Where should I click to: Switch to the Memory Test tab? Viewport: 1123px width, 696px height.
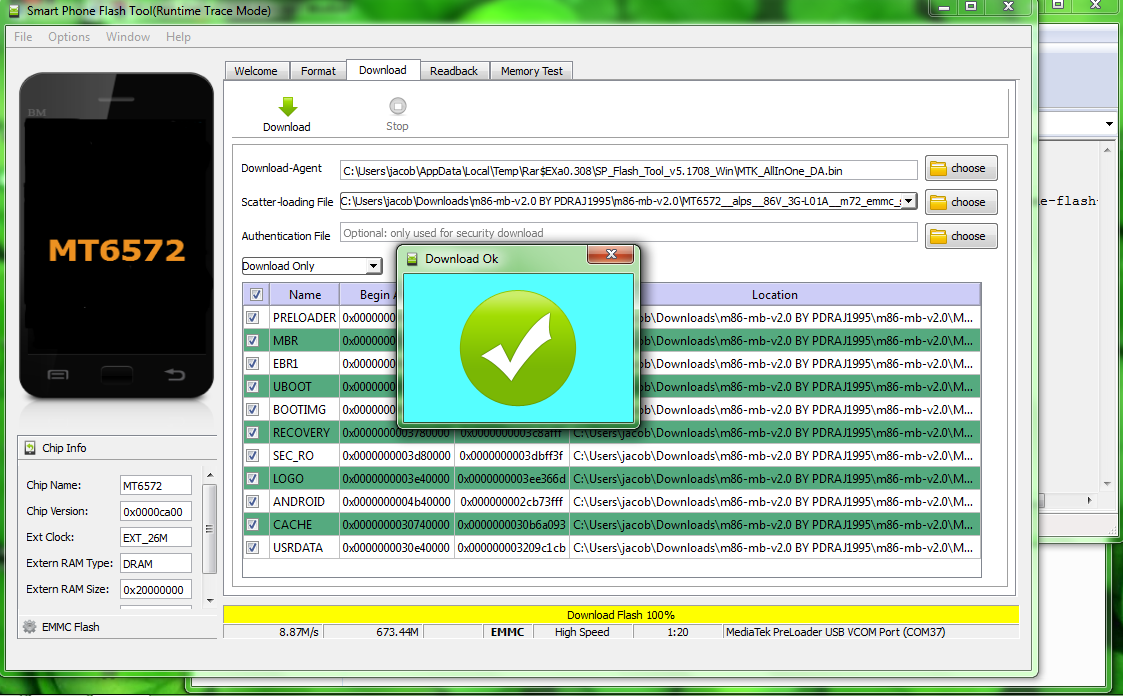click(531, 71)
